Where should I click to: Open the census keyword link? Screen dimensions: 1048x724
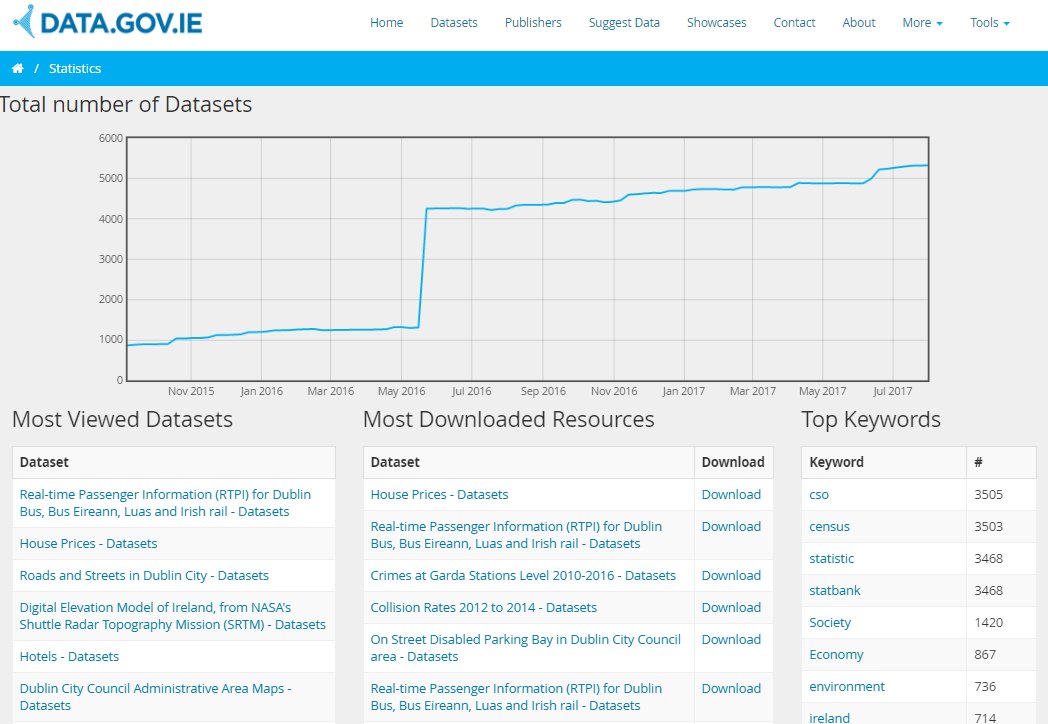(x=828, y=526)
